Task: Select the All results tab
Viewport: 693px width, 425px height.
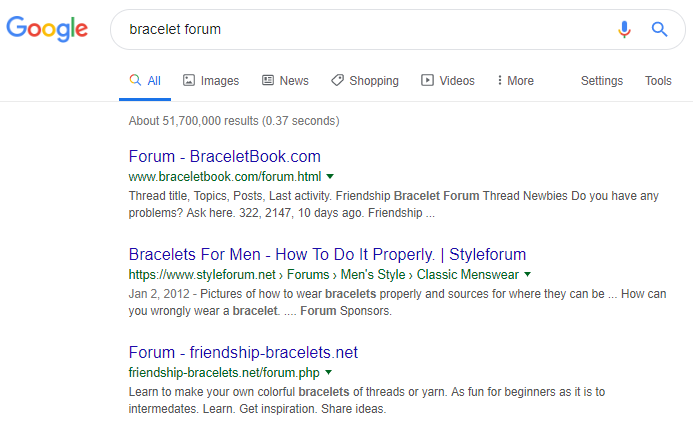Action: [x=145, y=81]
